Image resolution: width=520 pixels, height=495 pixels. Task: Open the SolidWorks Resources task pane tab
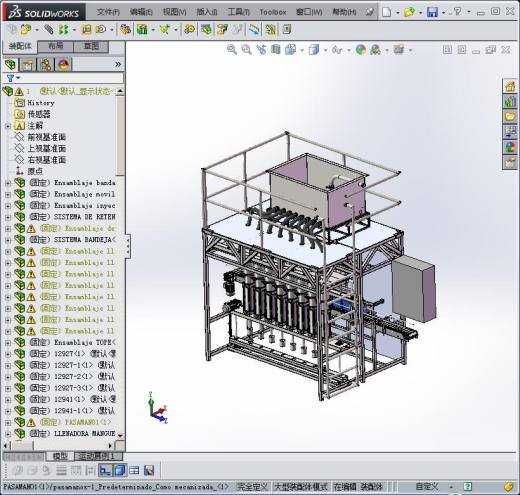coord(510,86)
